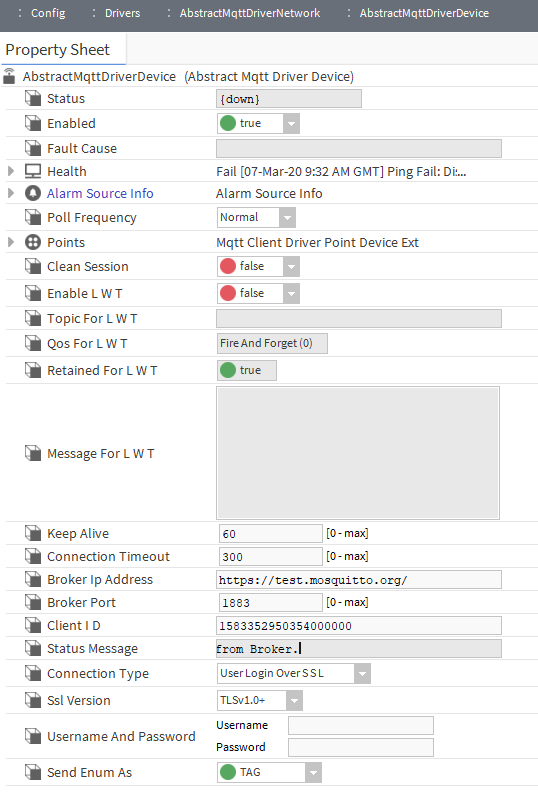This screenshot has width=538, height=801.
Task: Click the Status Message 'from Broker.' field
Action: 359,648
